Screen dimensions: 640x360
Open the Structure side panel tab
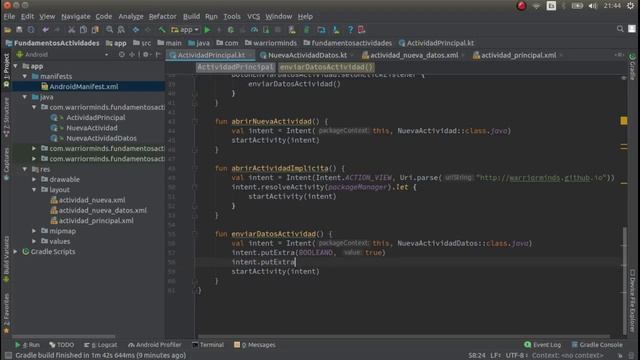tap(6, 117)
